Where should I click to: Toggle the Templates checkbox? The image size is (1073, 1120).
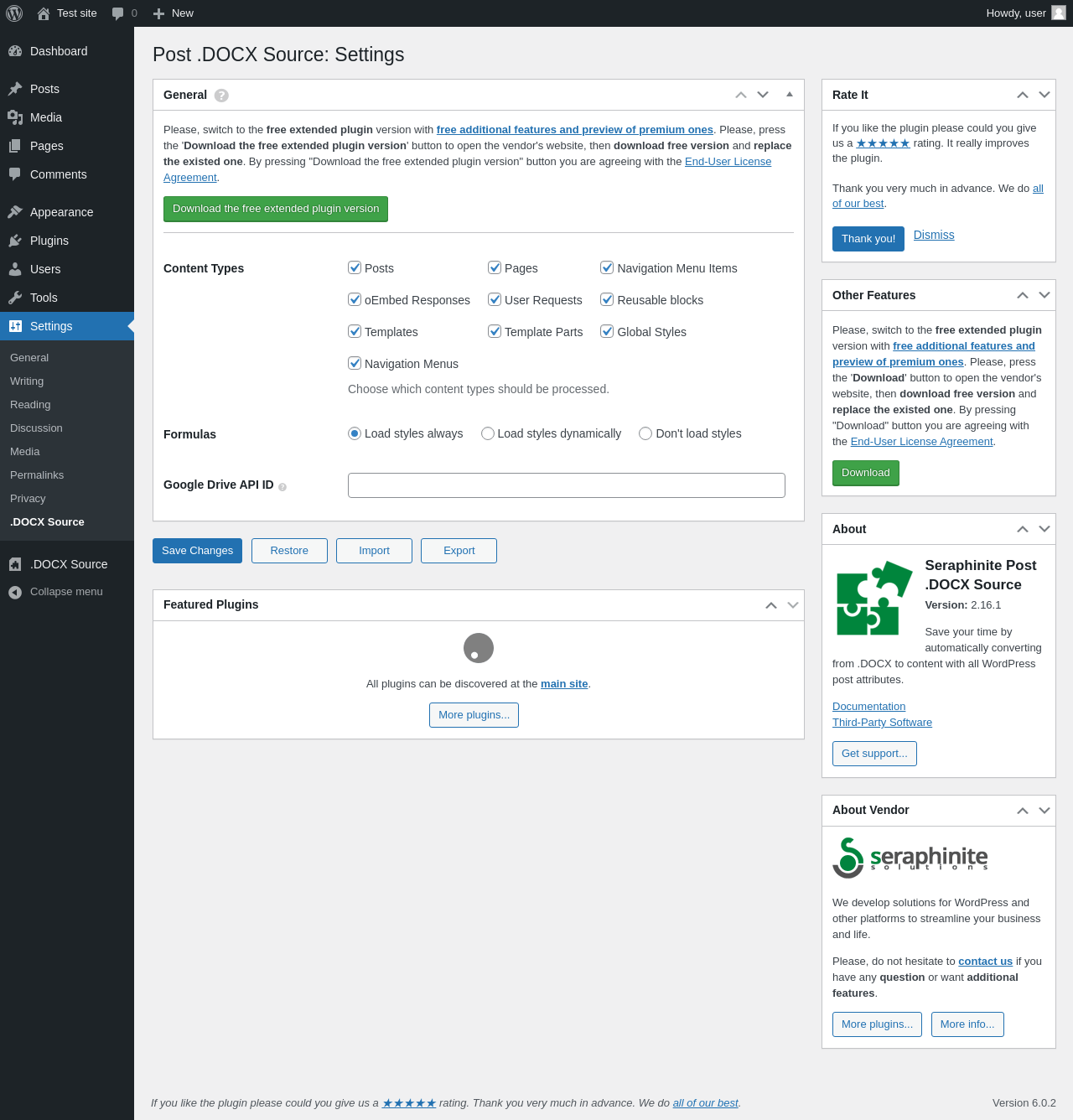tap(355, 331)
